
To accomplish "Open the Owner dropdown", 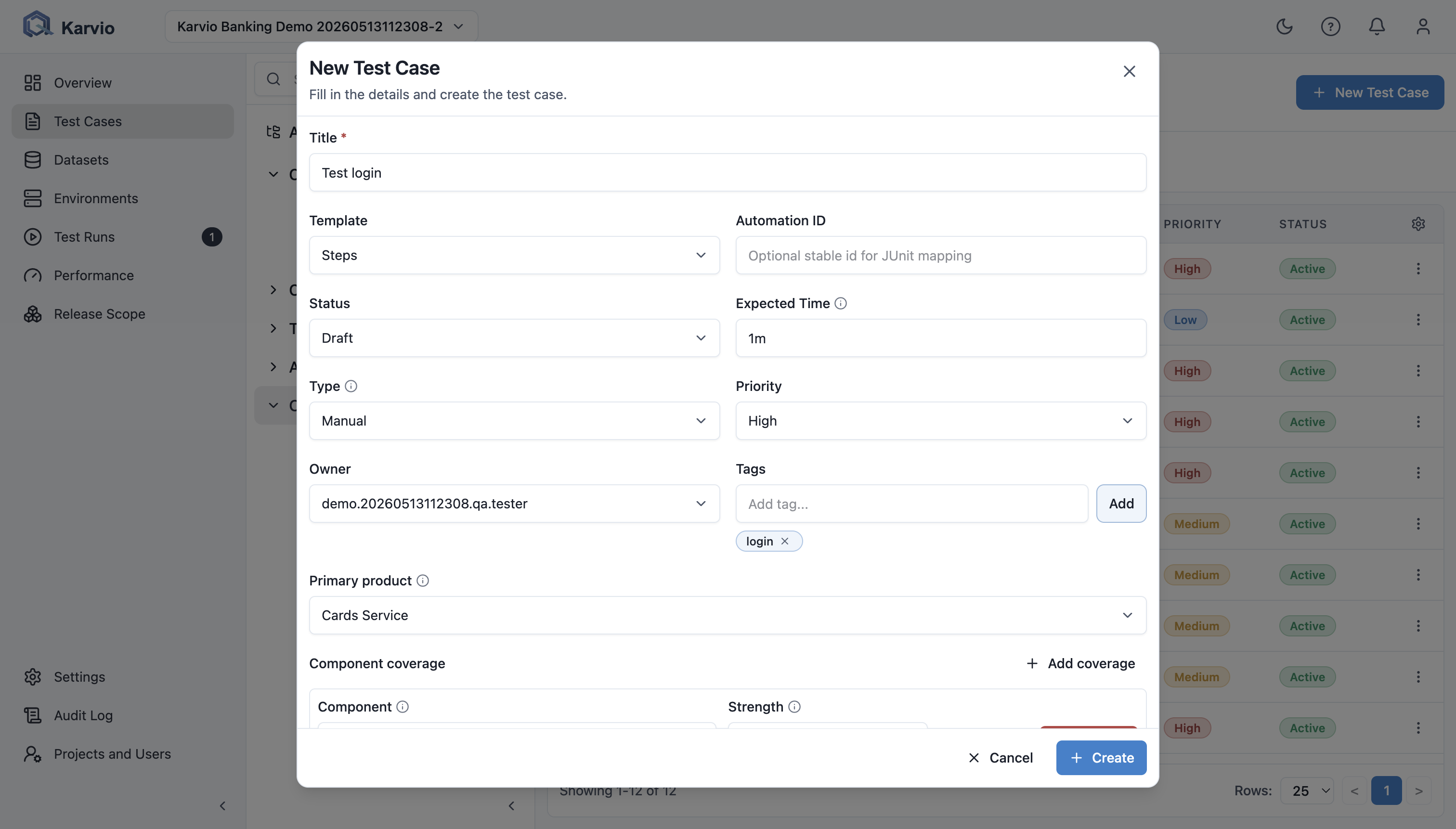I will [x=514, y=504].
